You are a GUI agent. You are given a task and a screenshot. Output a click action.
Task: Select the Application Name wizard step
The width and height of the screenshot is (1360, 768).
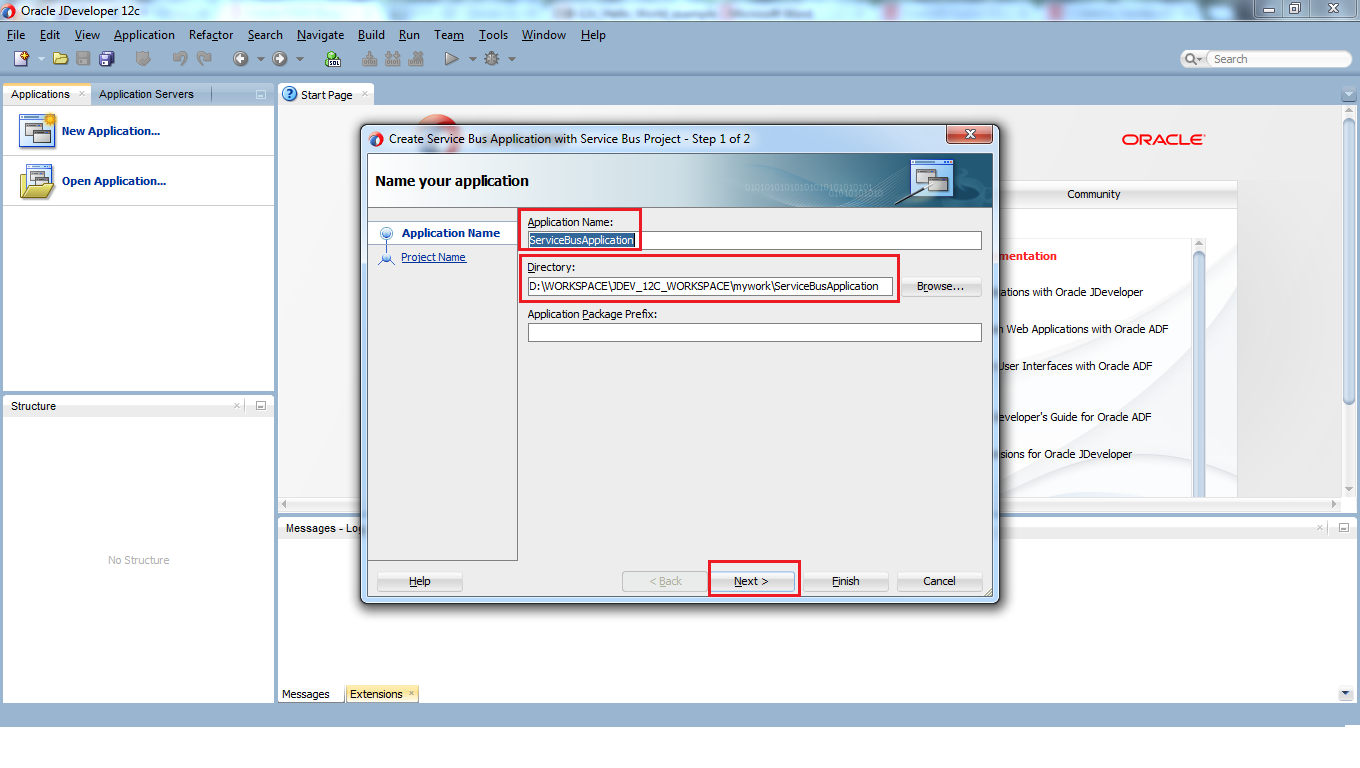pos(450,233)
